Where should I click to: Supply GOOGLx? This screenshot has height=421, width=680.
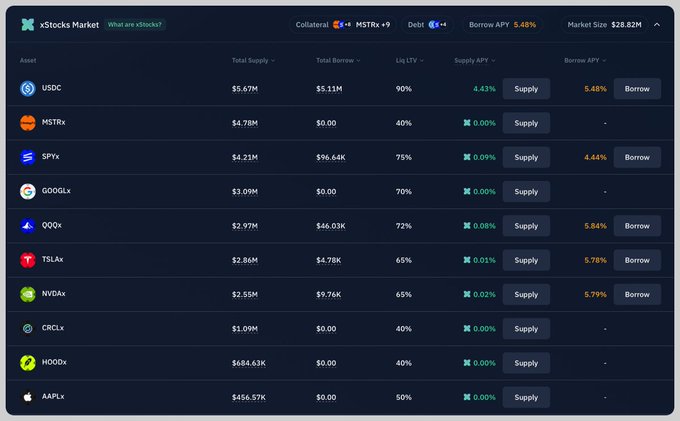pos(526,191)
